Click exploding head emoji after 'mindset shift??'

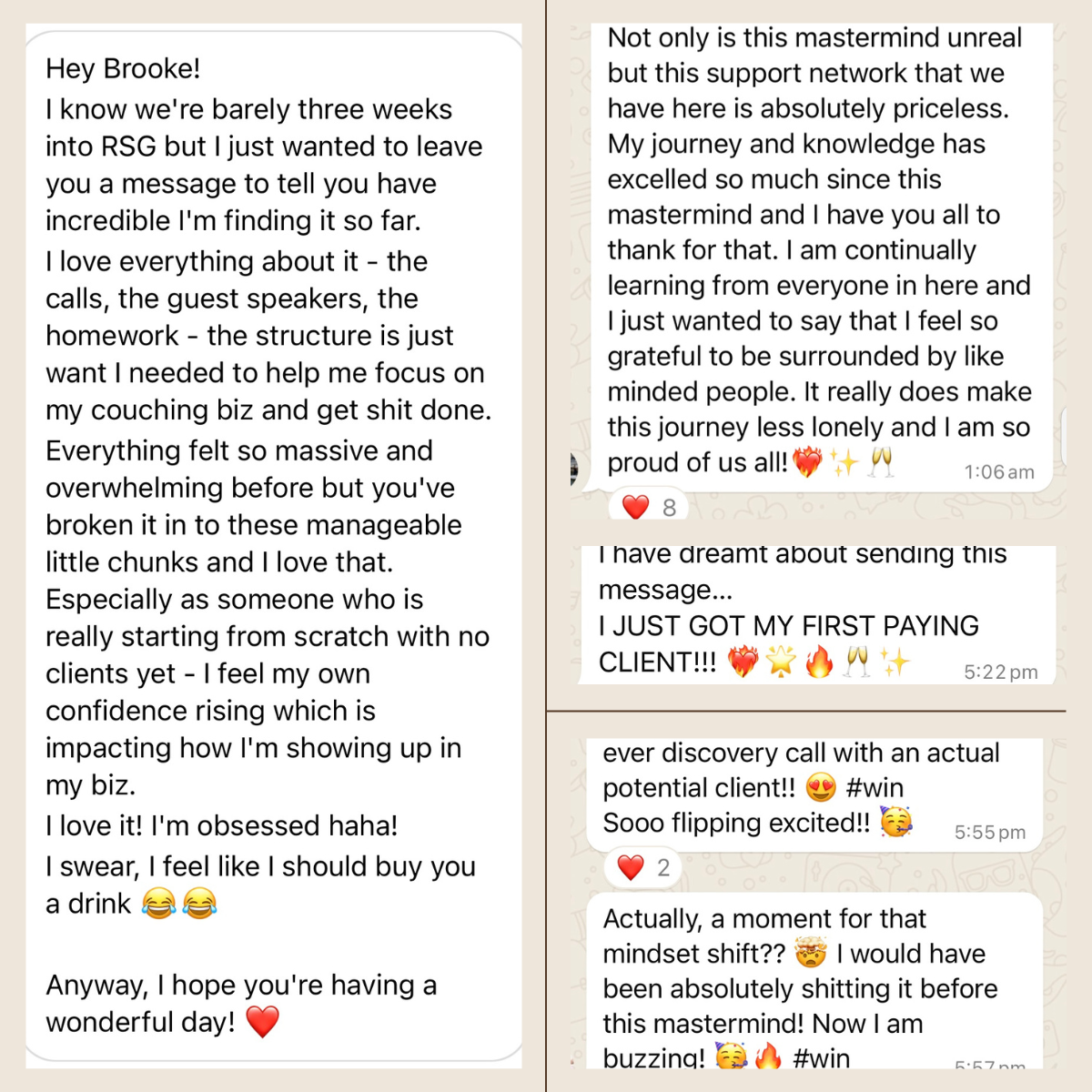click(x=810, y=954)
